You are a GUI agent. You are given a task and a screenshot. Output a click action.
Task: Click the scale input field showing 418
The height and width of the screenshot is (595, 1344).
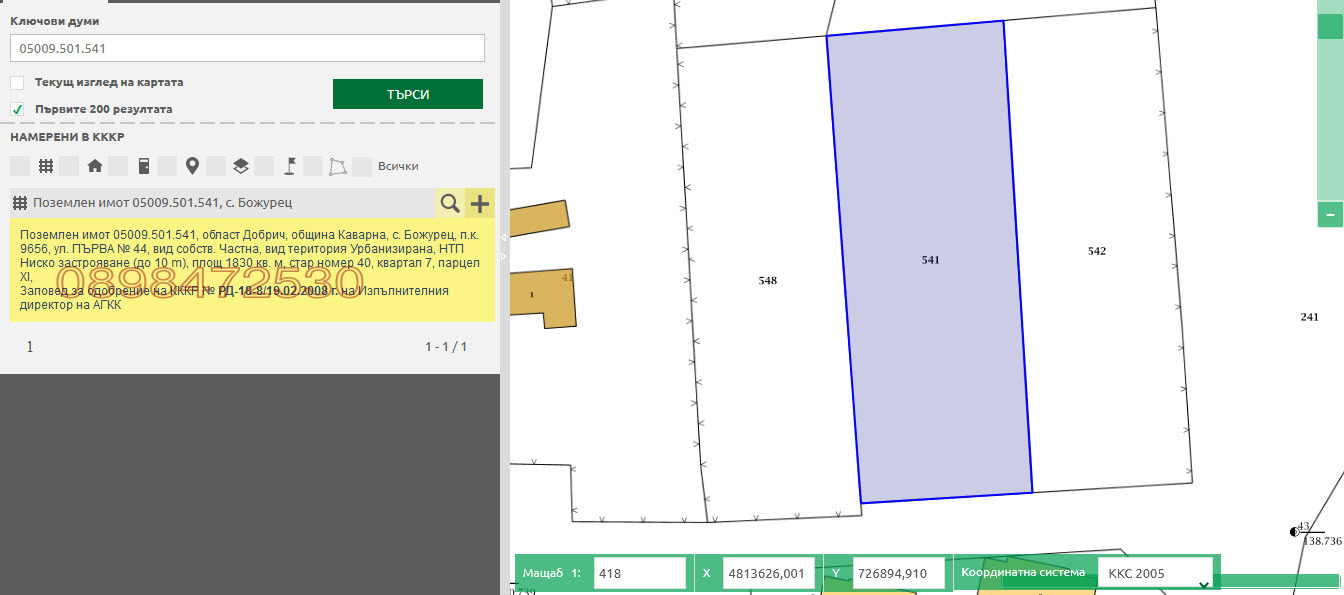638,574
